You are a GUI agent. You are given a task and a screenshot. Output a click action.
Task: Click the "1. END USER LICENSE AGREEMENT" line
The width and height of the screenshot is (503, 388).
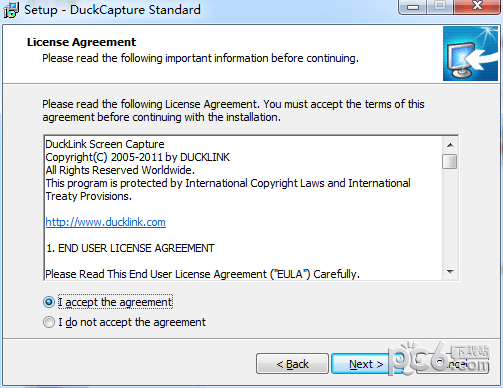point(130,248)
